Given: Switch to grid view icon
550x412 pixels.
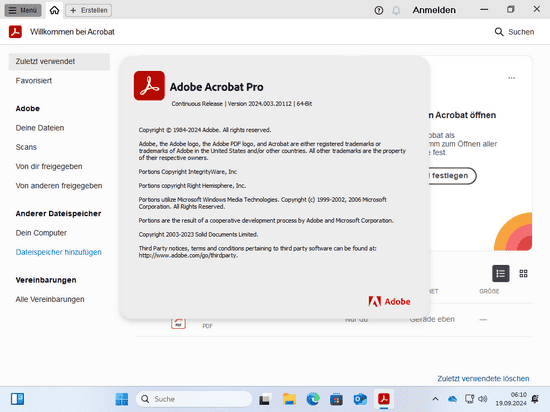Looking at the screenshot, I should tap(523, 273).
